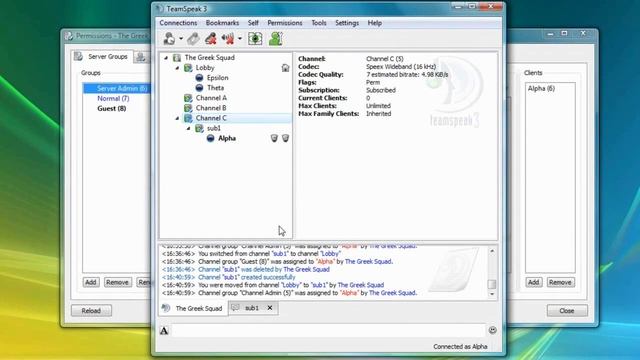
Task: Click the Disconnect plug toolbar icon
Action: coord(193,39)
